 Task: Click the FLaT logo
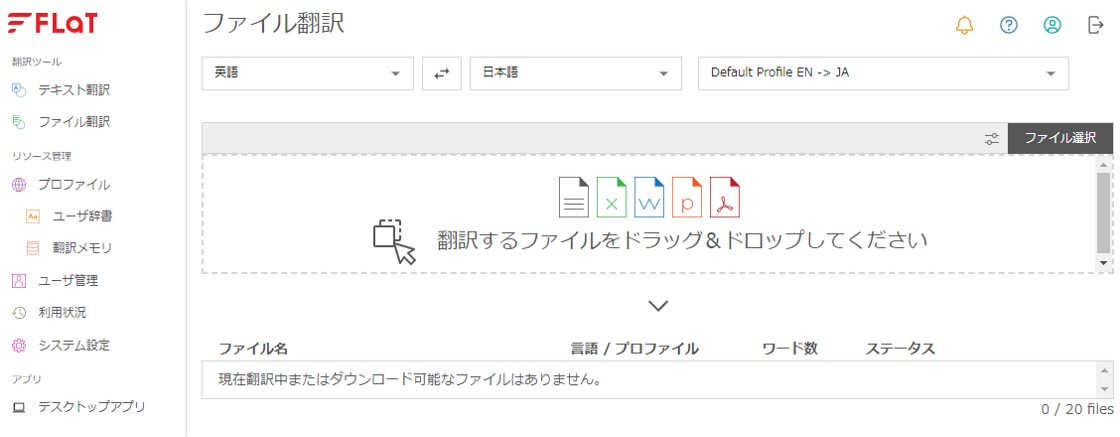click(53, 24)
